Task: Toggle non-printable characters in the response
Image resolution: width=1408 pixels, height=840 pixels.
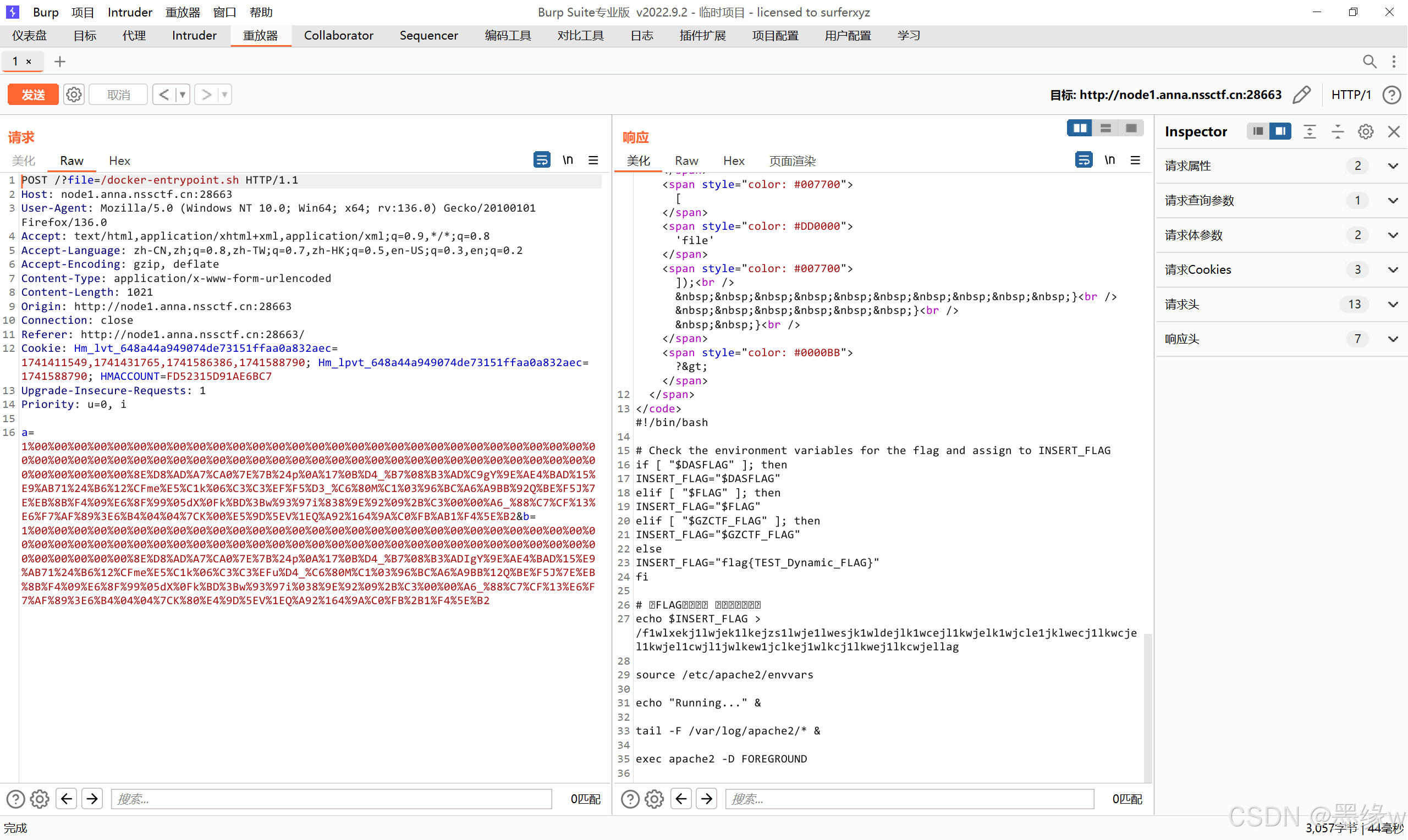Action: (1110, 160)
